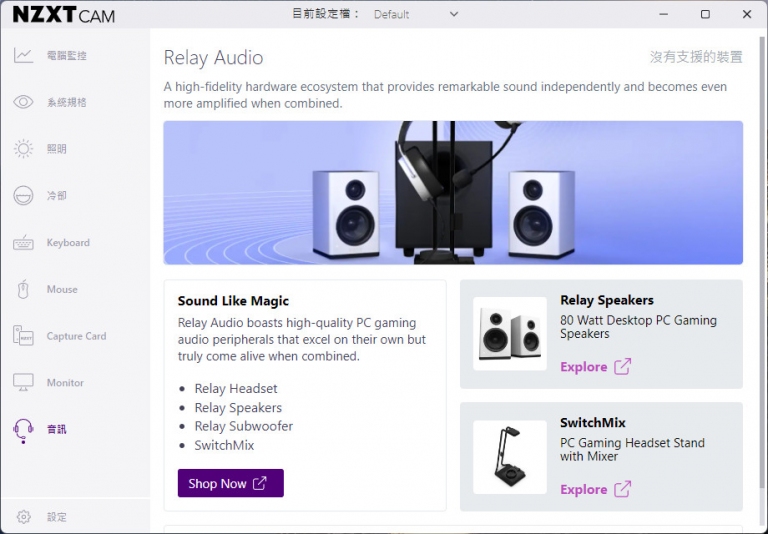Open the Lighting sun icon in the sidebar
This screenshot has width=768, height=534.
23,148
